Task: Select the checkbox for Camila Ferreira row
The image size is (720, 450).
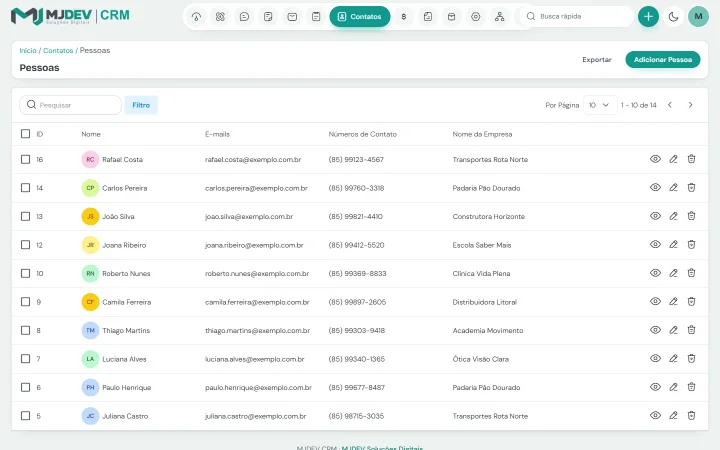Action: click(x=25, y=302)
